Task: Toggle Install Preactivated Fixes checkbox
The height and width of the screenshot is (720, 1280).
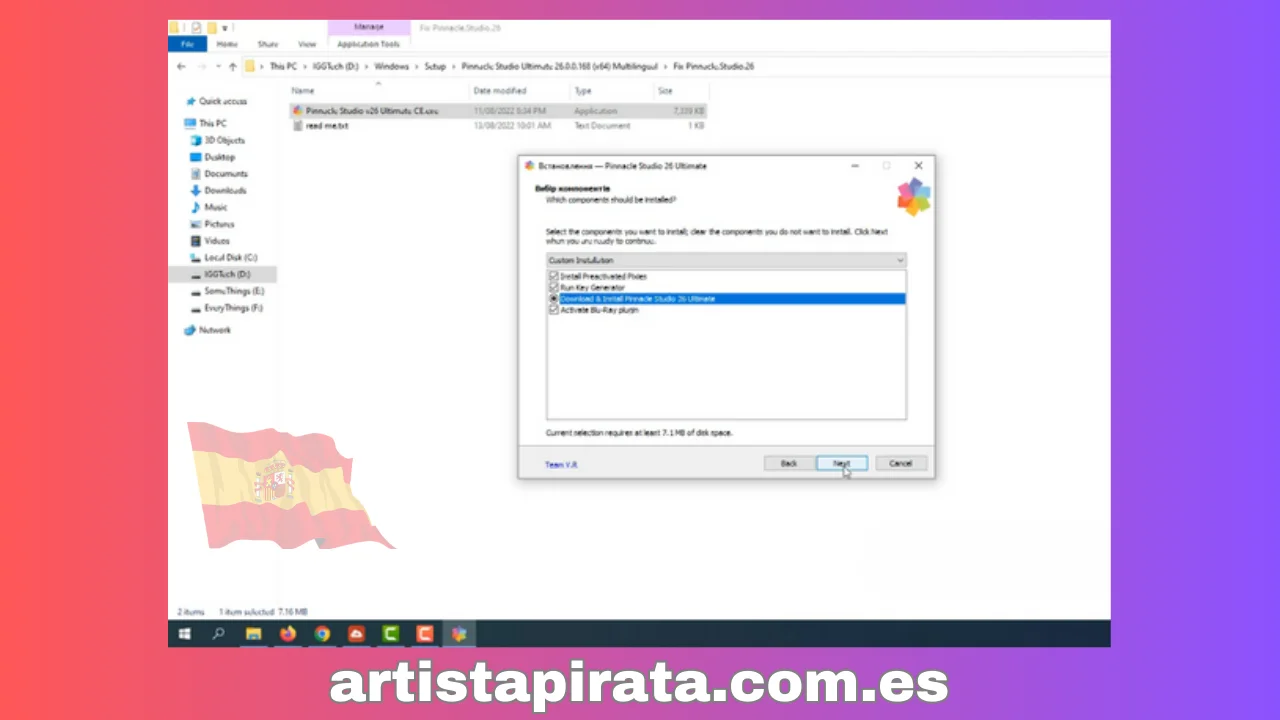Action: [553, 276]
